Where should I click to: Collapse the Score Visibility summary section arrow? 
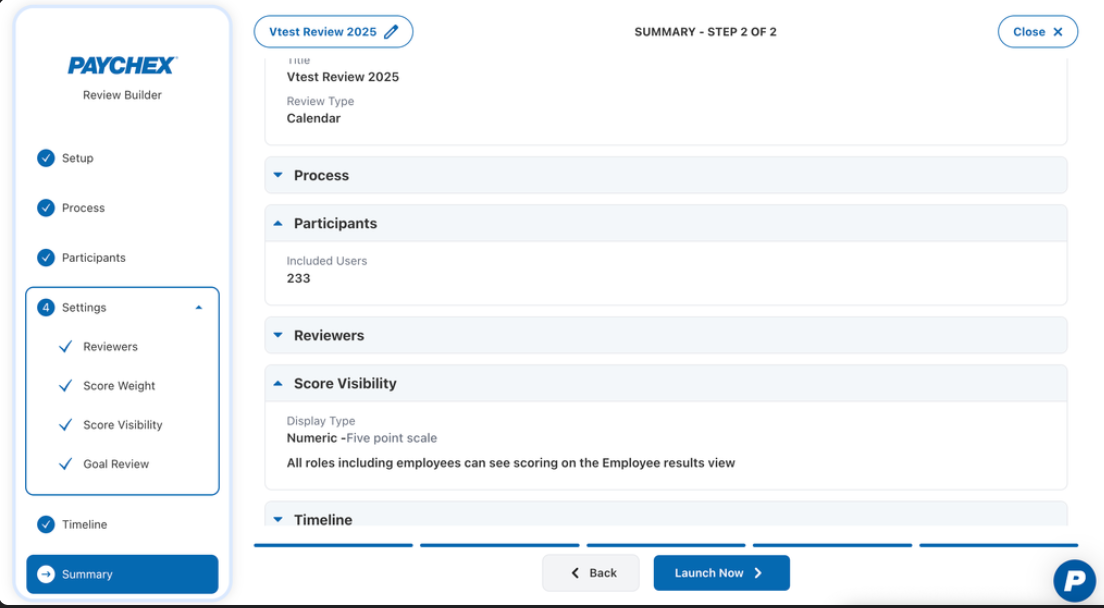pyautogui.click(x=278, y=384)
